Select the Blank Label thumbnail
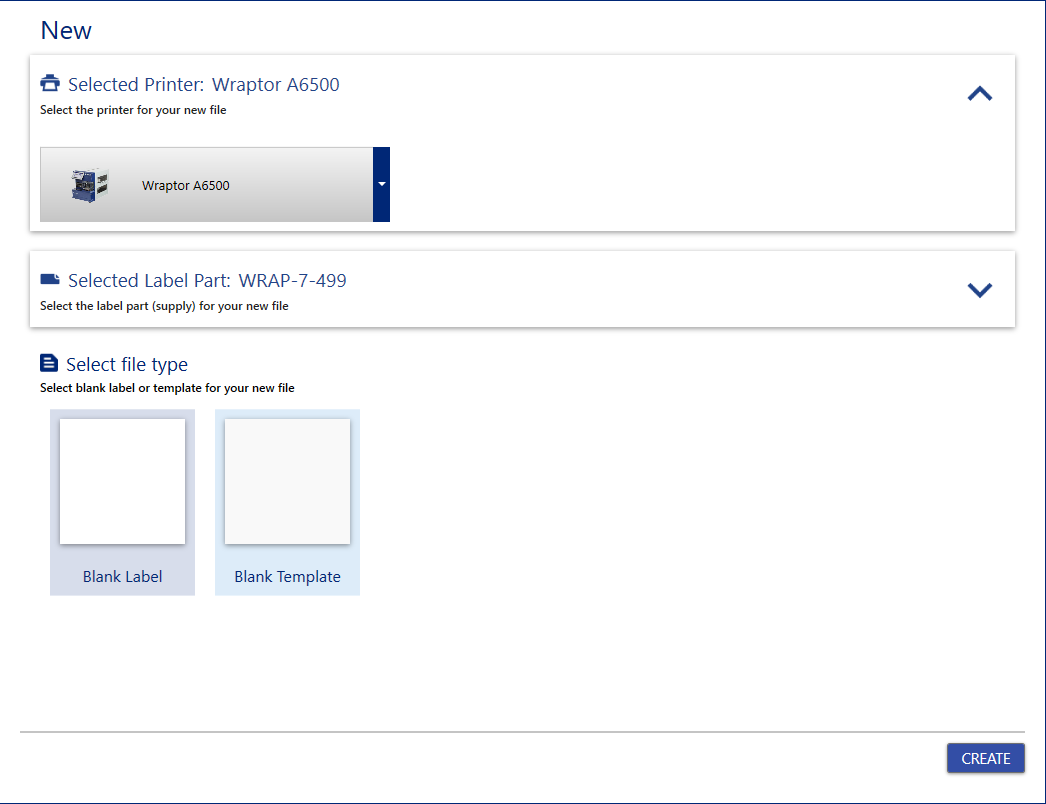Image resolution: width=1046 pixels, height=804 pixels. (122, 481)
